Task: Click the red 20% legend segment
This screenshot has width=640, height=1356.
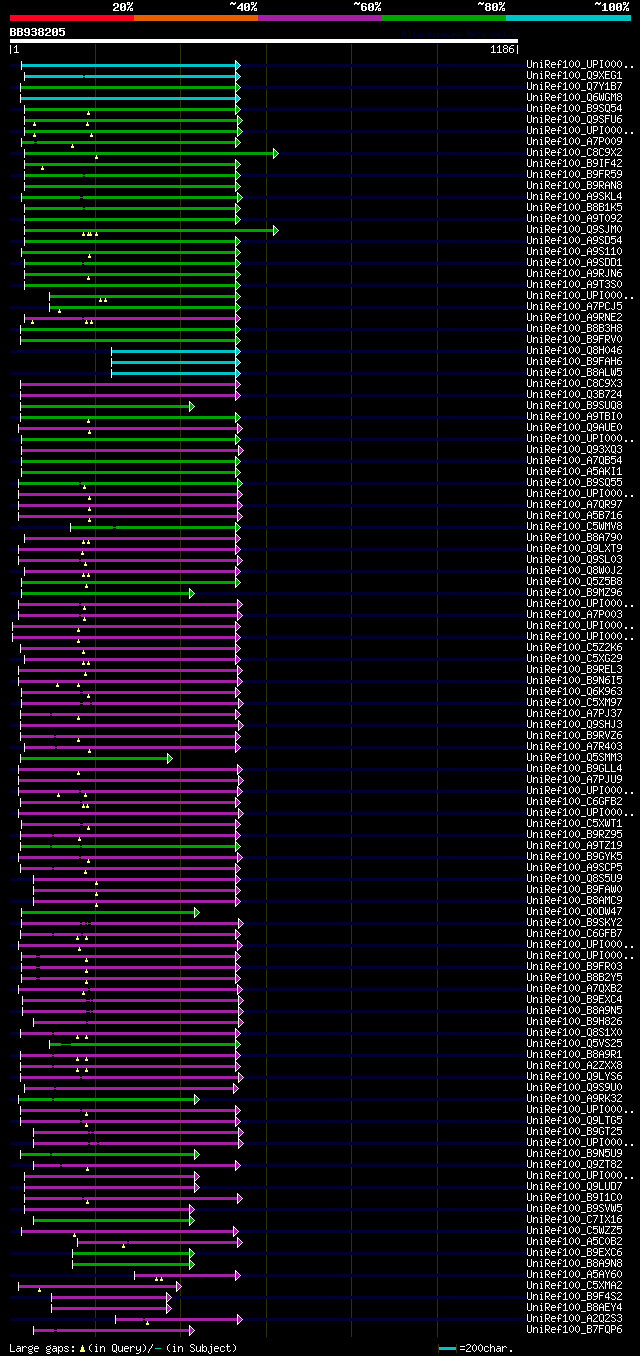Action: point(72,18)
